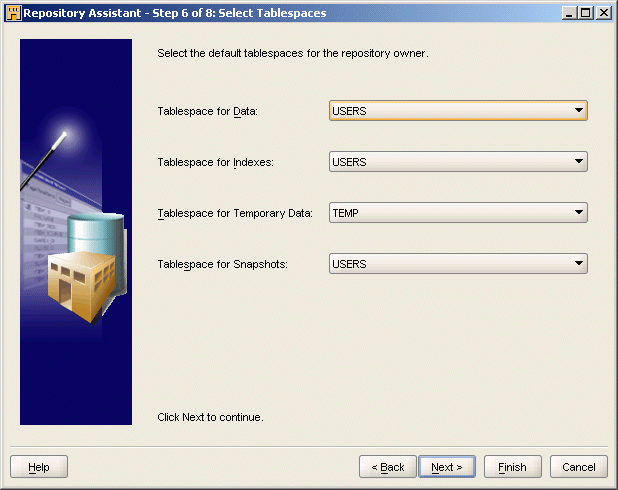Click the Repository Assistant title bar icon

[13, 13]
